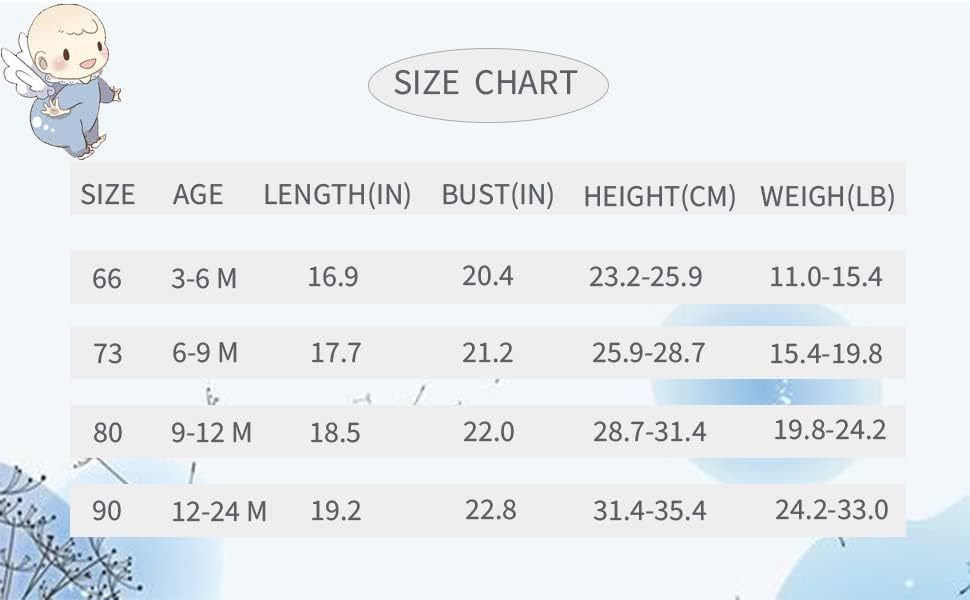Click the LENGTH(IN) column header
Screen dimensions: 970x600
(x=337, y=195)
